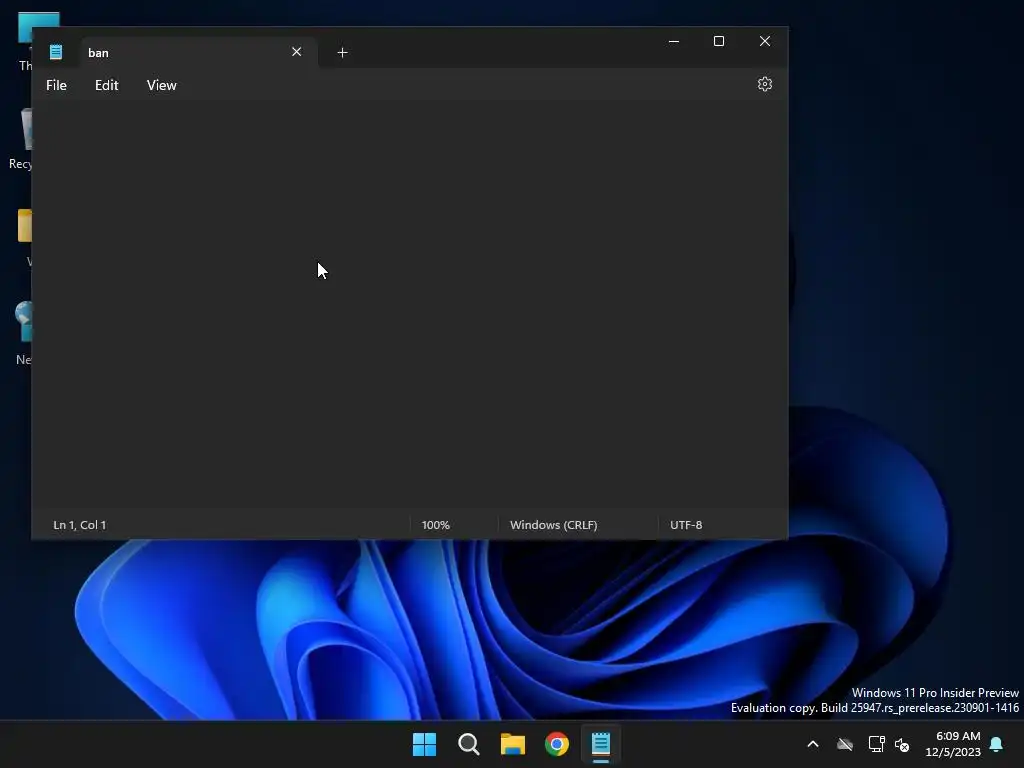Click in the Notepad text editing area

click(409, 304)
